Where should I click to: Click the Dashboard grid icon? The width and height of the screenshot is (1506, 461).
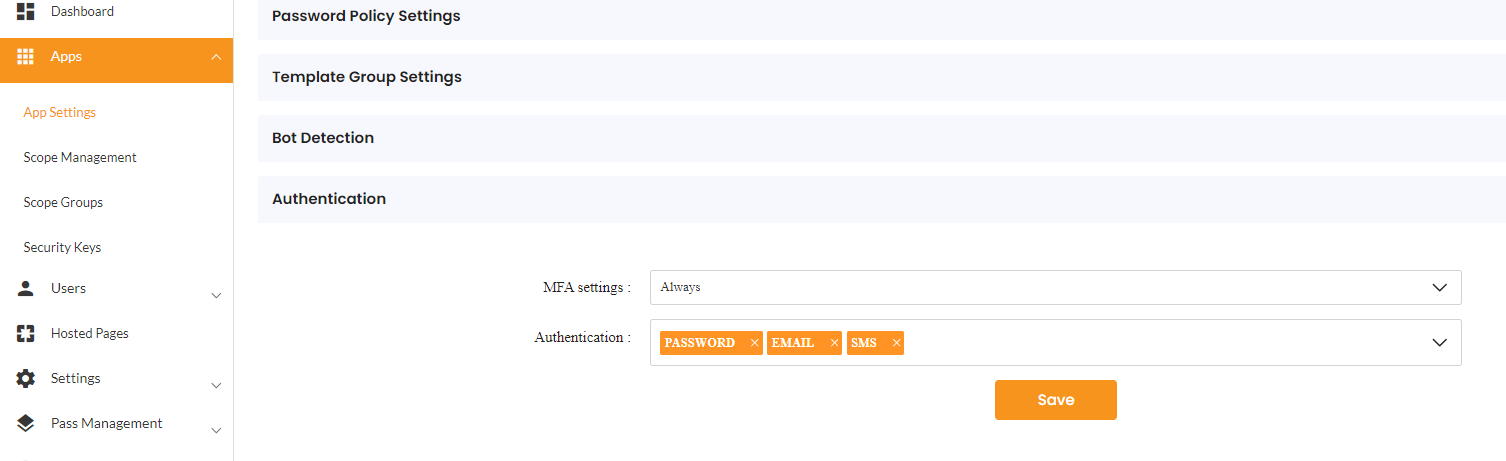tap(26, 12)
